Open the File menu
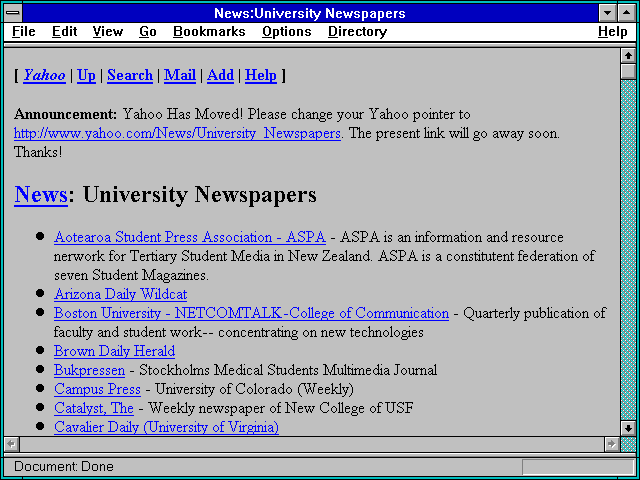 click(24, 32)
